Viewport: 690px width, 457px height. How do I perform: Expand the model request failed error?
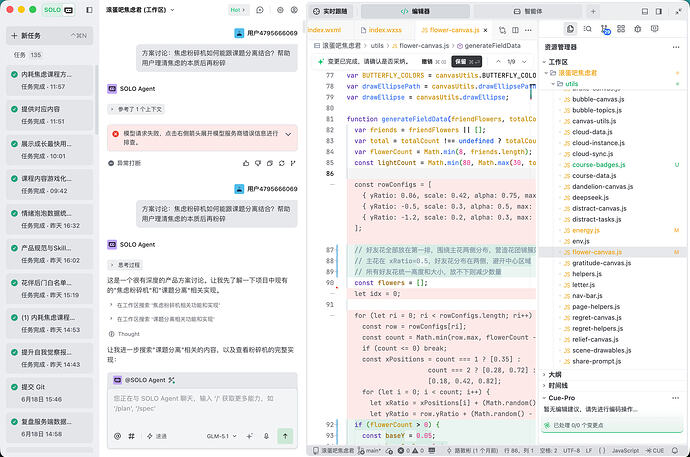[x=288, y=134]
